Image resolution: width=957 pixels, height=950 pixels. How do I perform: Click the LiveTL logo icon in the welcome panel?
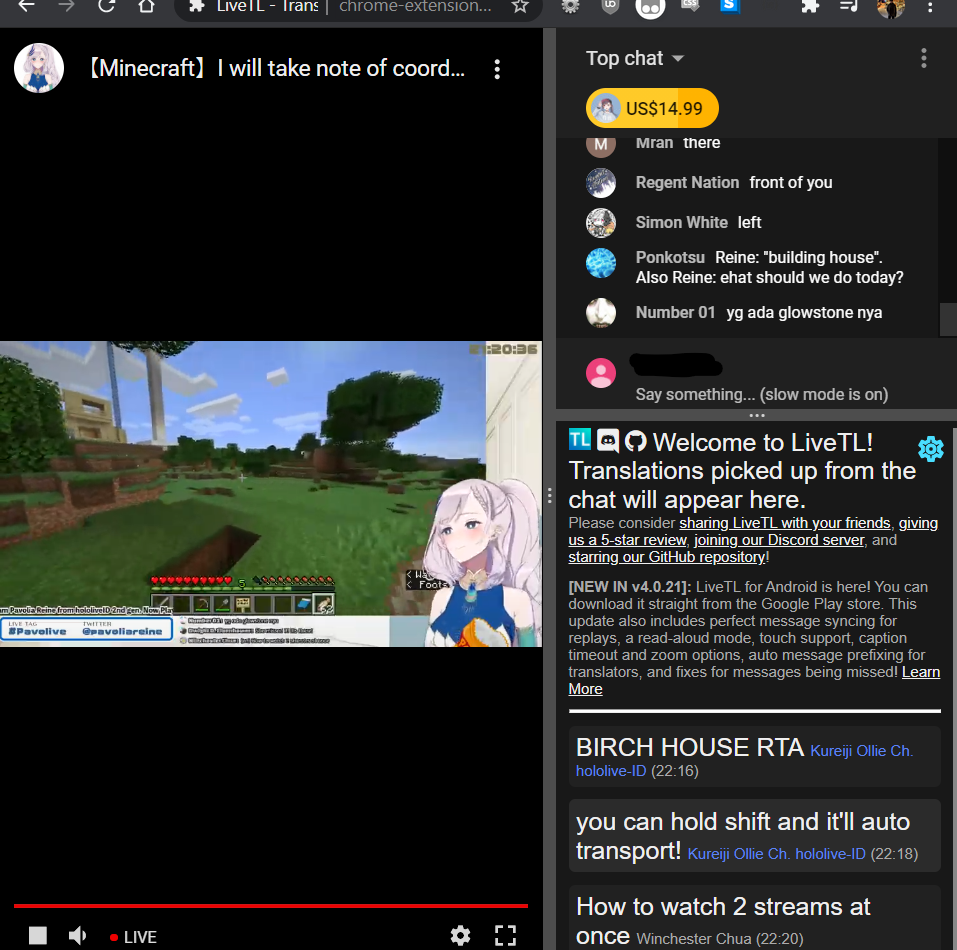[580, 439]
